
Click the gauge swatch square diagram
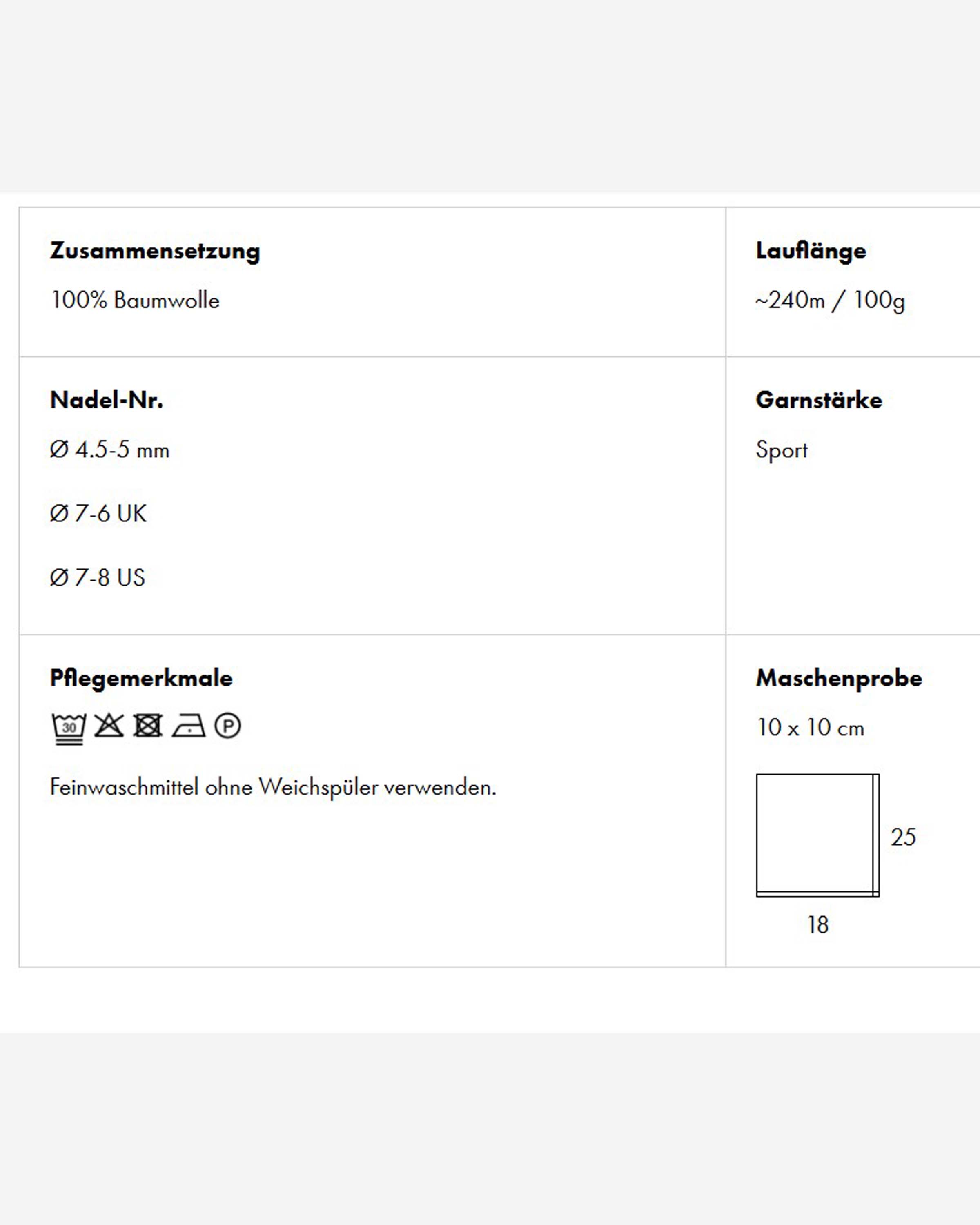[x=817, y=835]
